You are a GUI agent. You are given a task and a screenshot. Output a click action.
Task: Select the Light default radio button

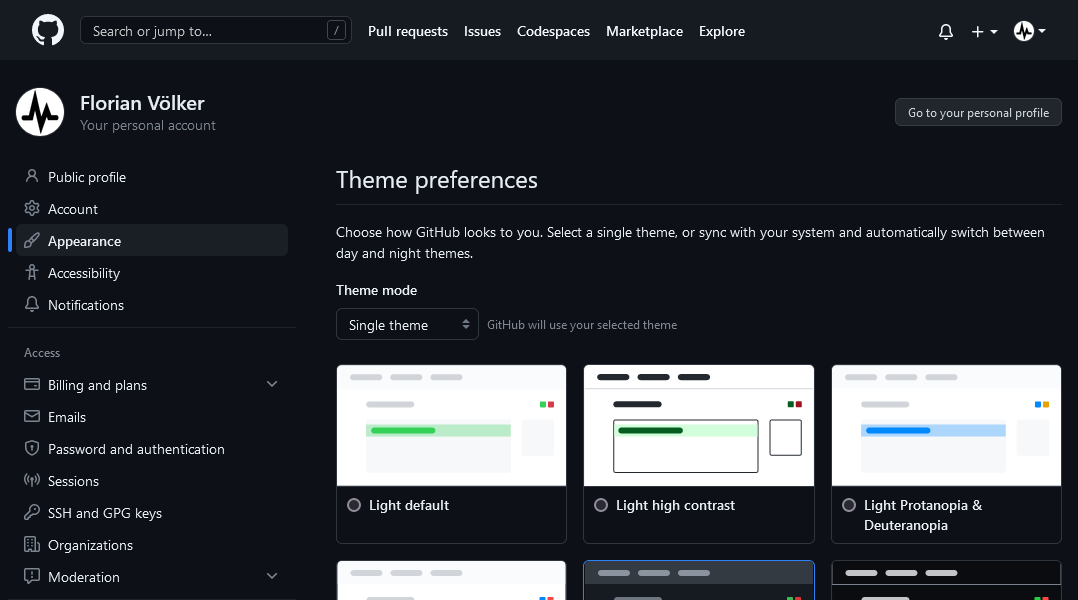pyautogui.click(x=354, y=505)
